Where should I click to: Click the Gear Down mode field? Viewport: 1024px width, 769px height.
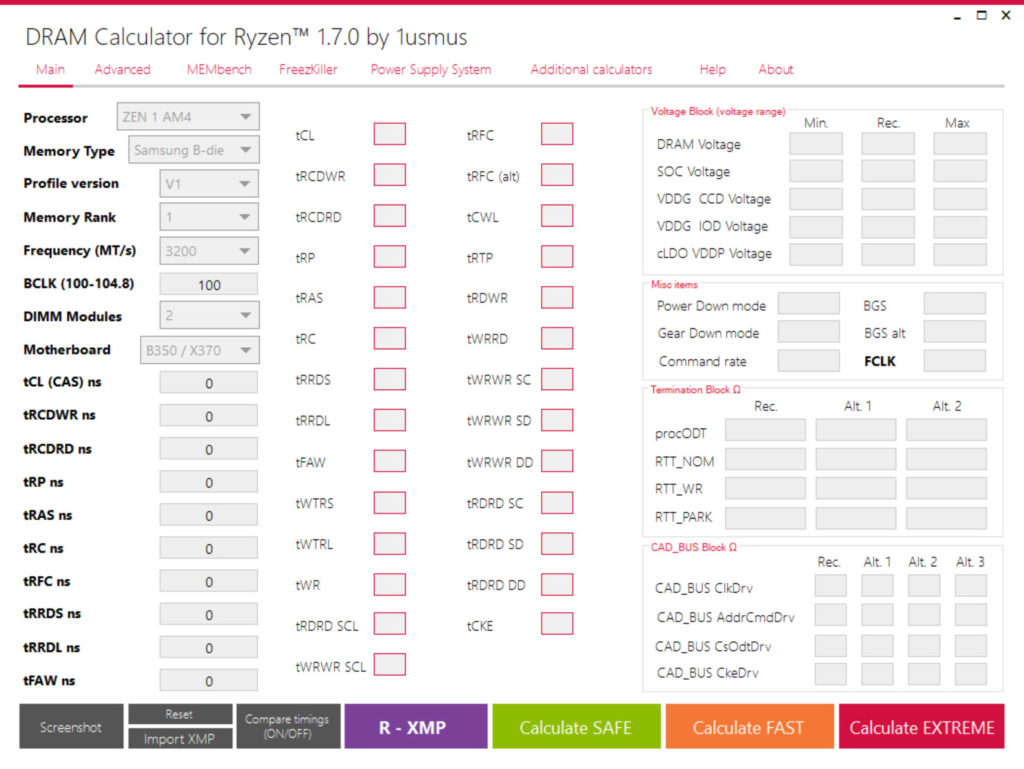click(808, 332)
